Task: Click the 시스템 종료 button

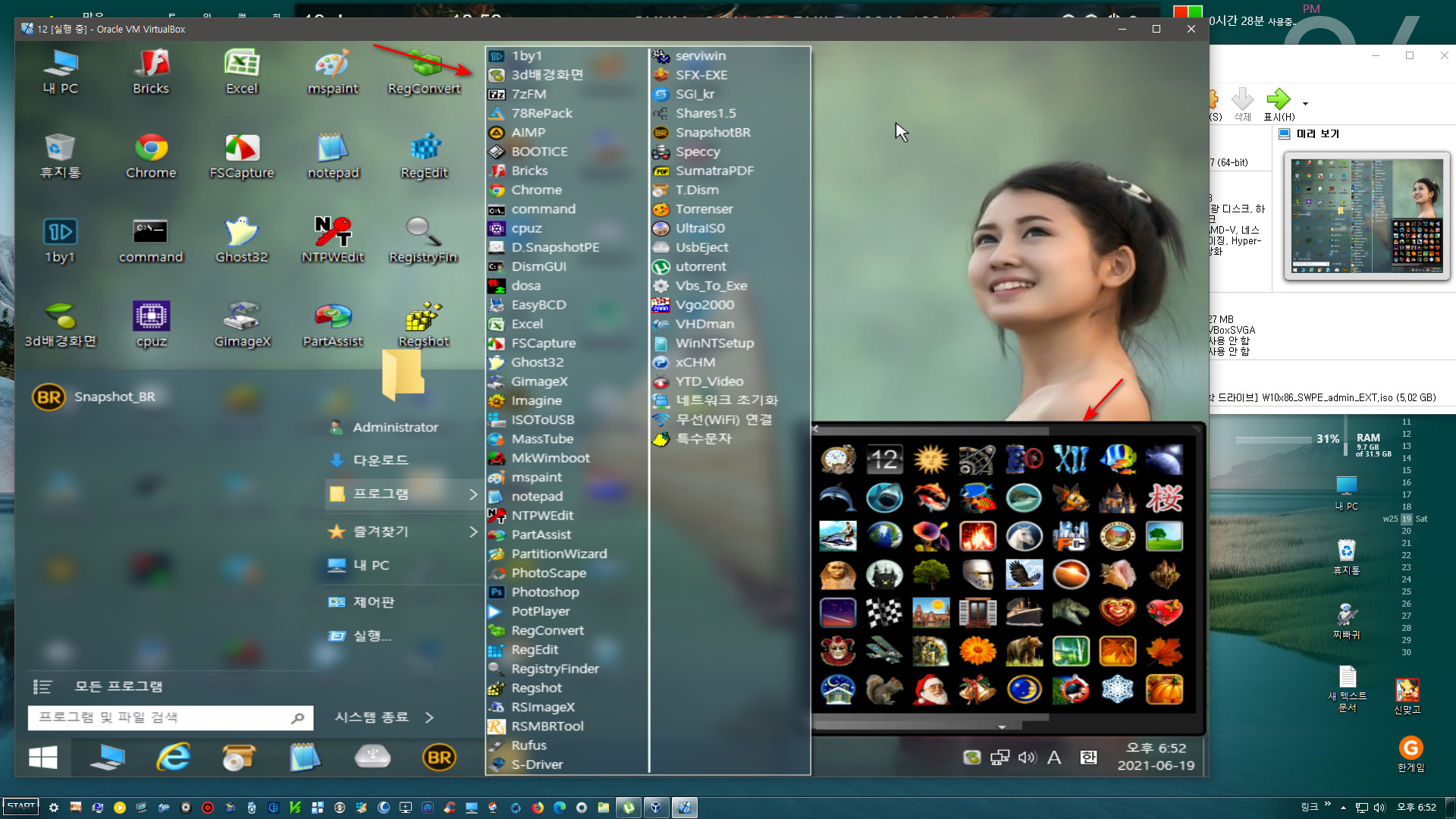Action: pos(372,717)
